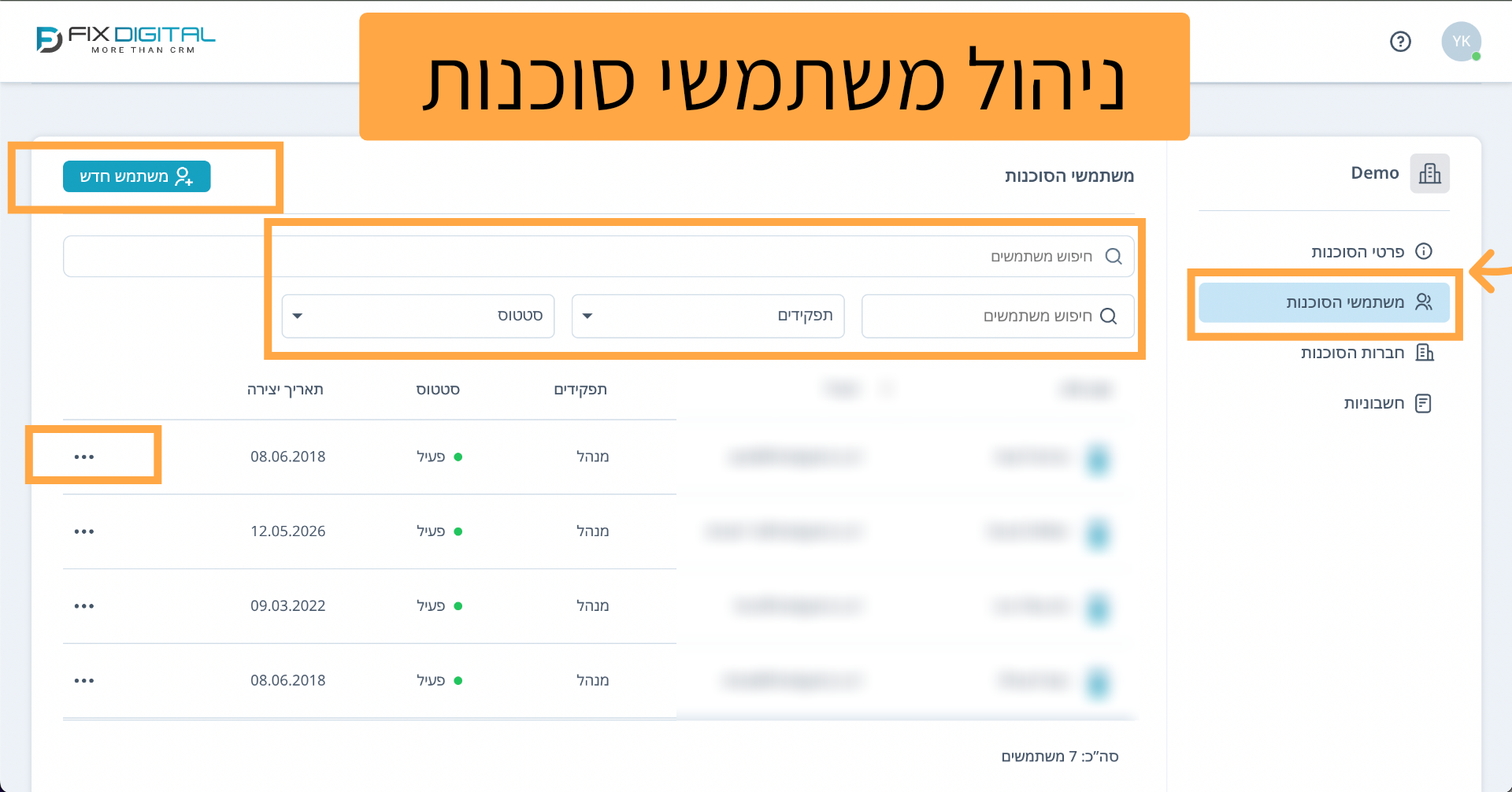Click פעיל status in 12.05.2026 row

click(439, 531)
